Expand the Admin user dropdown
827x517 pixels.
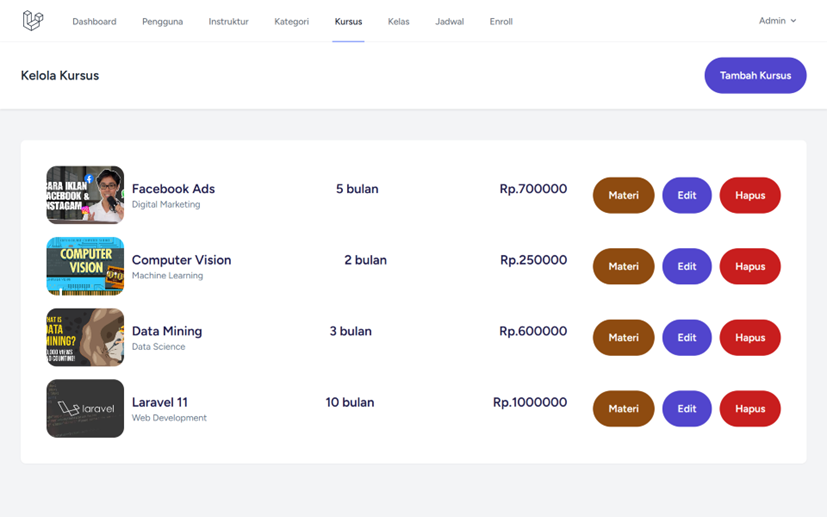coord(777,21)
